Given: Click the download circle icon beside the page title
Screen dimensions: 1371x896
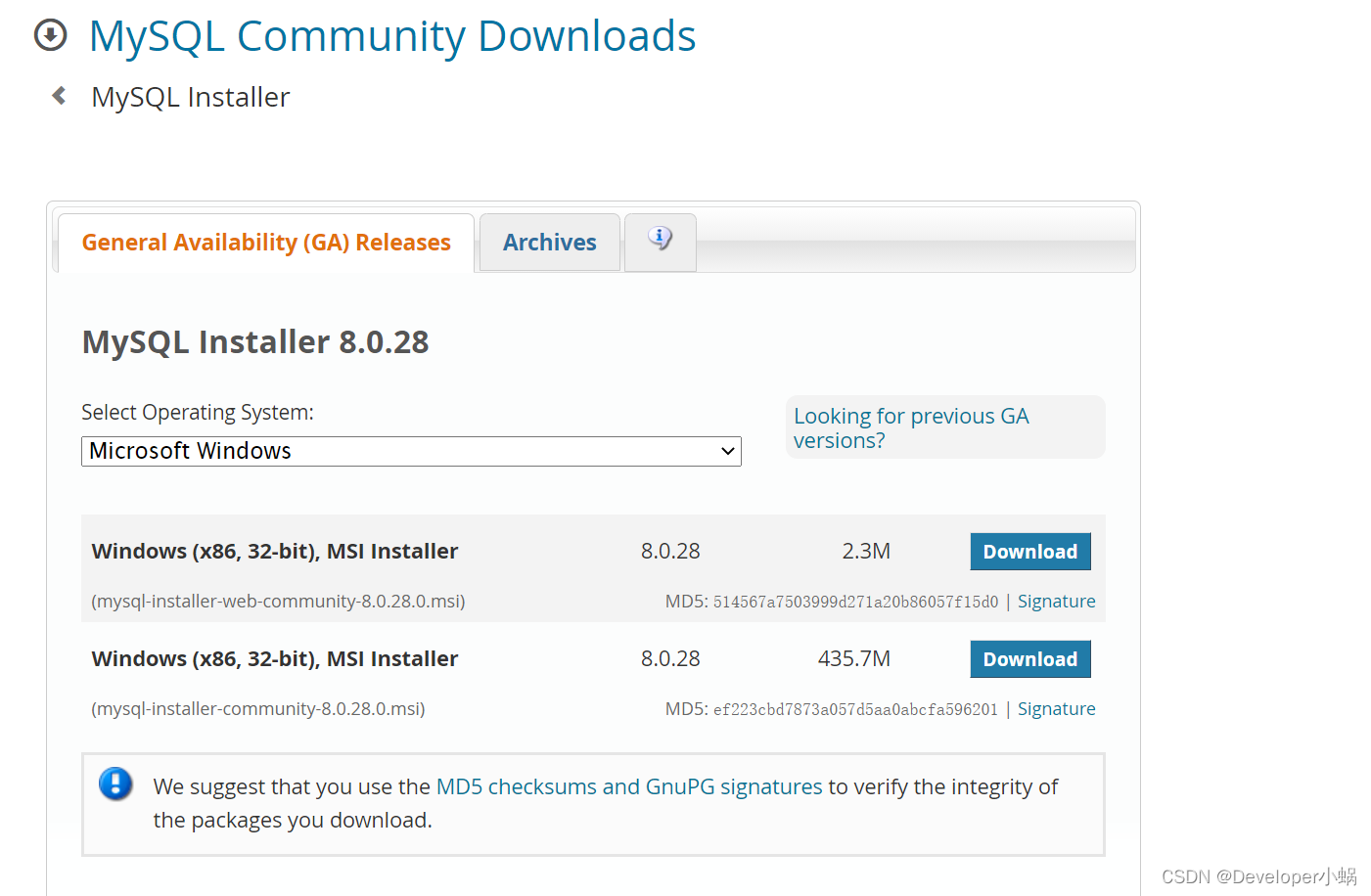Looking at the screenshot, I should tap(51, 35).
